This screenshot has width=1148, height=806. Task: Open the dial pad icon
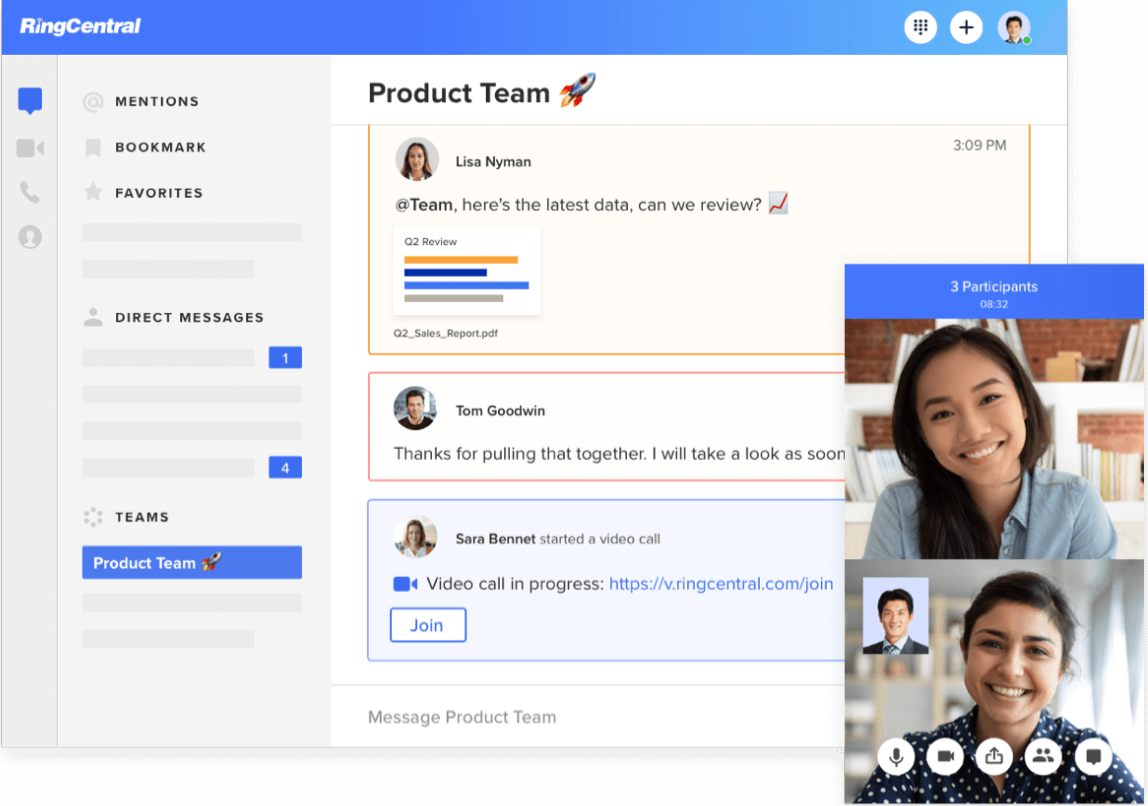(x=920, y=27)
